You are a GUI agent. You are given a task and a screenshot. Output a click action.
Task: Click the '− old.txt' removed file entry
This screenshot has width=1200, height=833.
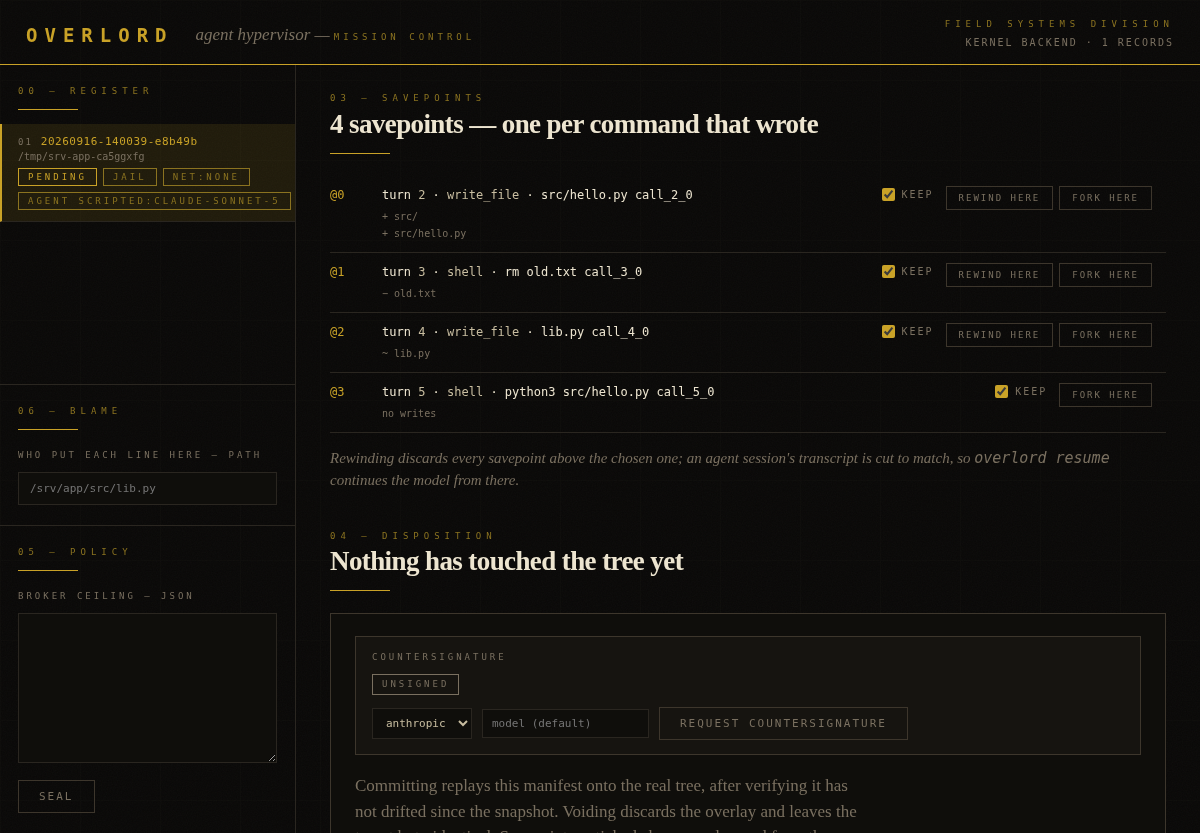(x=409, y=293)
